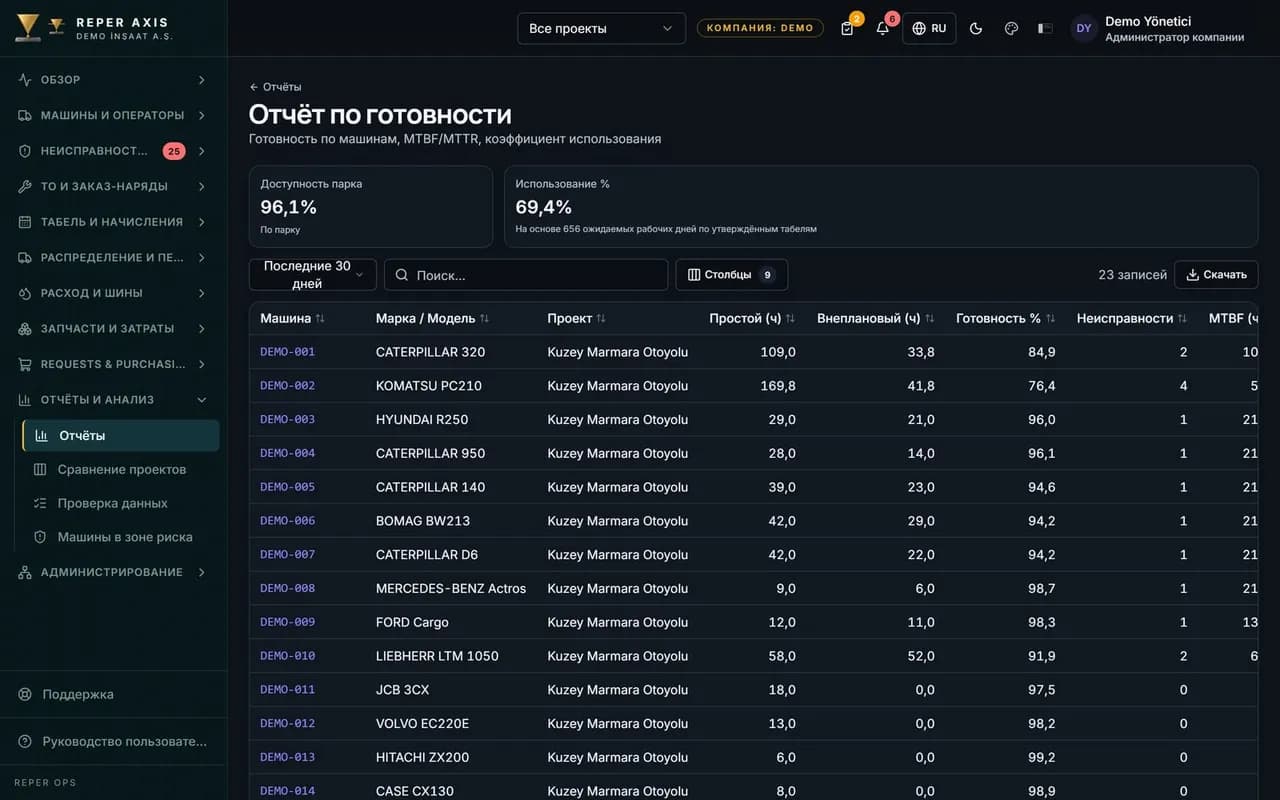Sort by Проект column sort icon

point(601,318)
